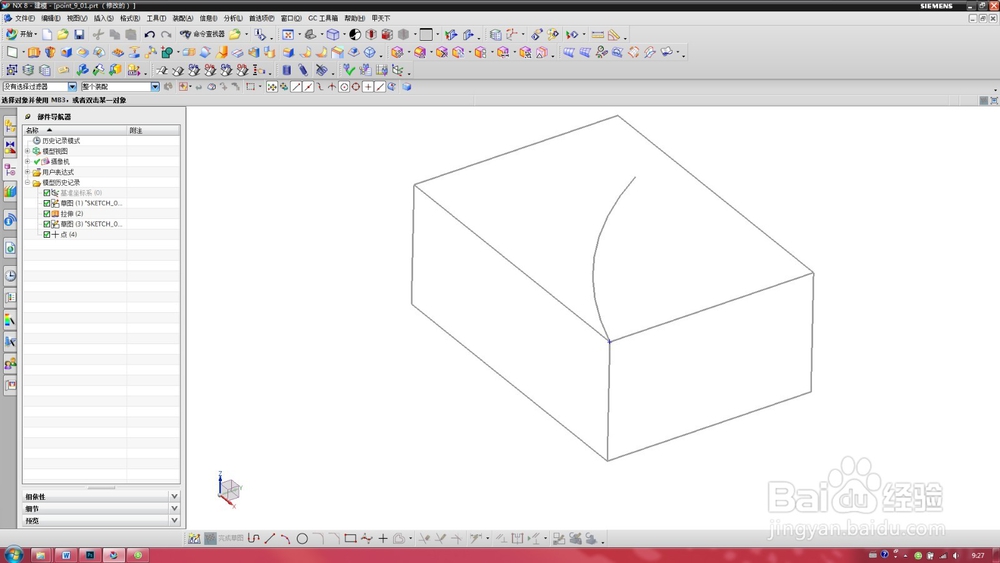Open the 编辑(E) menu
Screen dimensions: 1000x563
[x=51, y=18]
